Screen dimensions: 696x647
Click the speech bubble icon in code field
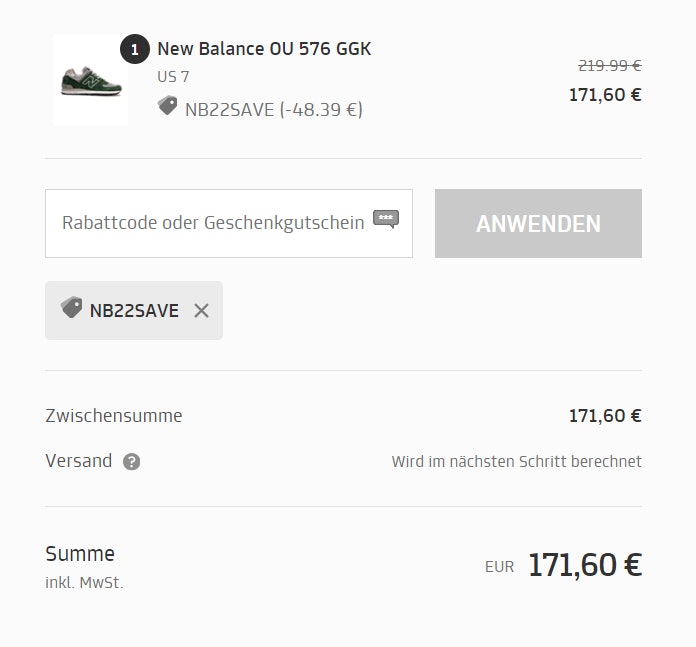[x=386, y=219]
